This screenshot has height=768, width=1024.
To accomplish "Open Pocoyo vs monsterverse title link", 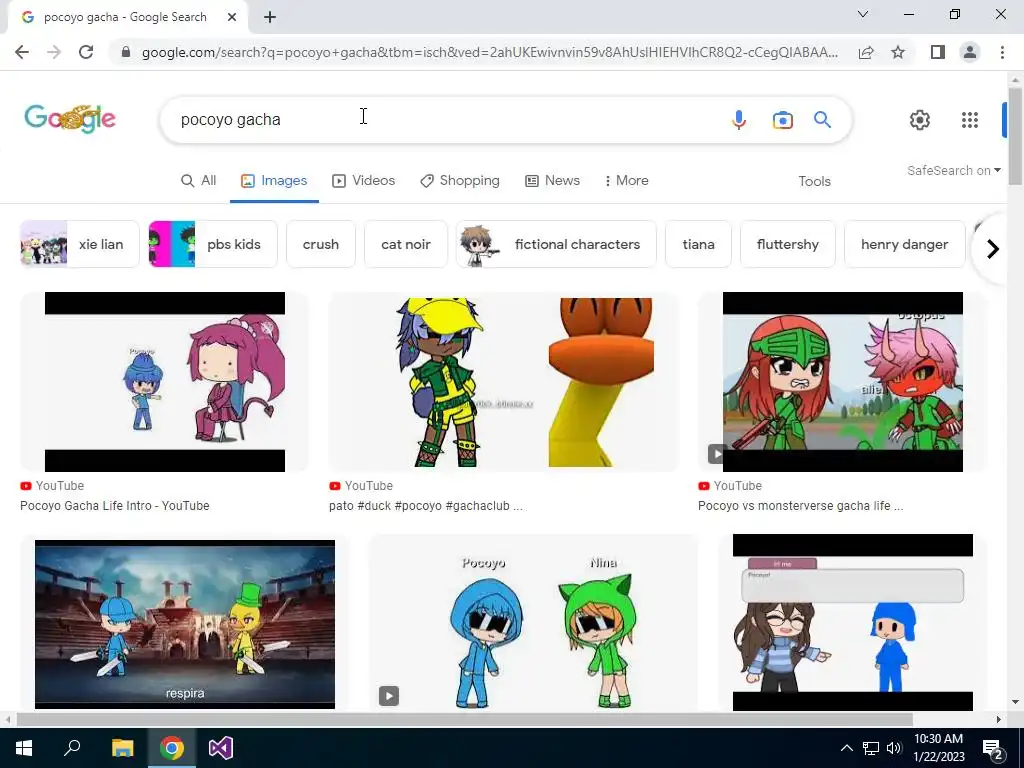I will tap(801, 505).
